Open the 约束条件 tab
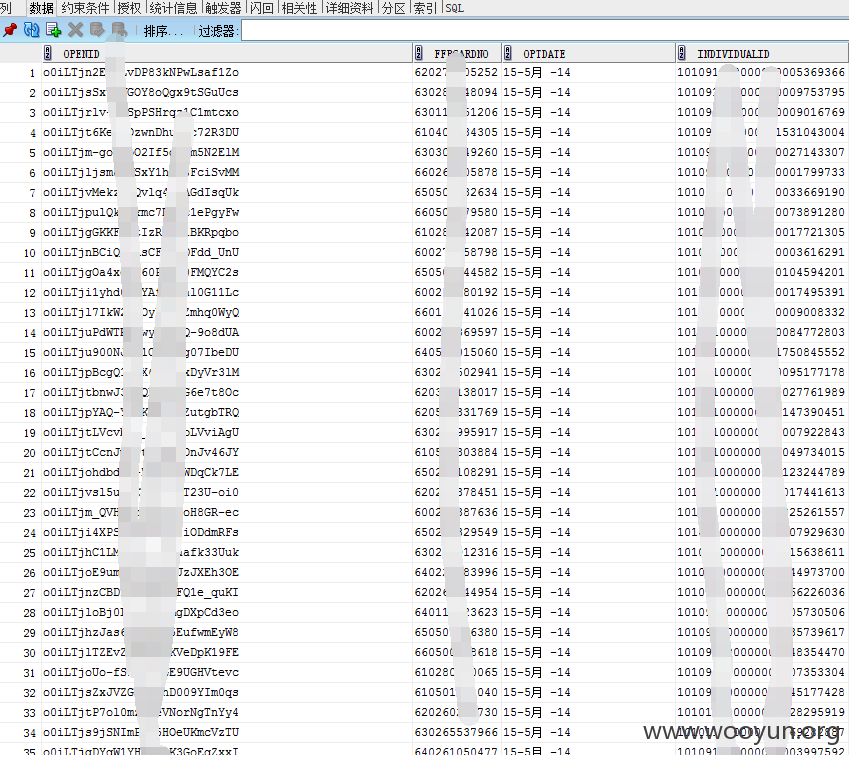The height and width of the screenshot is (760, 849). pos(85,8)
